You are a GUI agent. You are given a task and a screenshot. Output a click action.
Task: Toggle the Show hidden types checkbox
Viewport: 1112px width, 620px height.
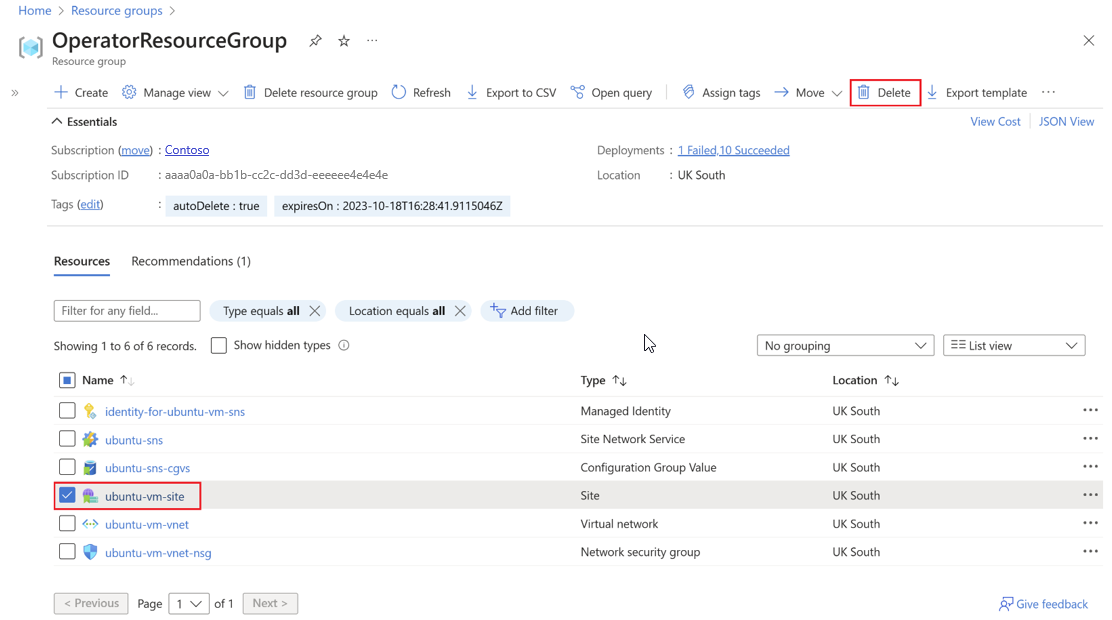point(219,346)
